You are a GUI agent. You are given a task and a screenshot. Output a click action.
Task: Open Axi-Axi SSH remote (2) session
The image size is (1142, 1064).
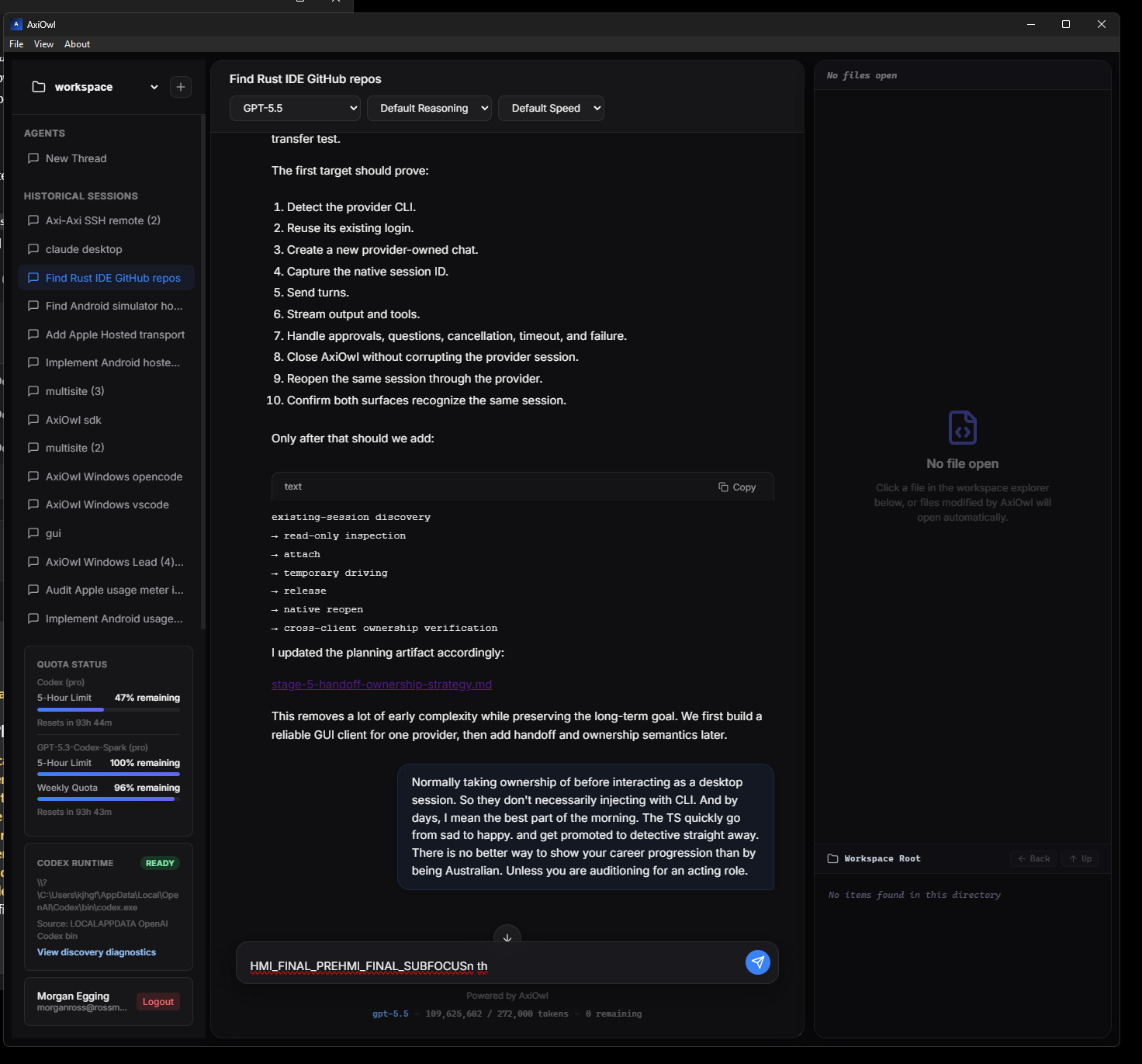[106, 220]
